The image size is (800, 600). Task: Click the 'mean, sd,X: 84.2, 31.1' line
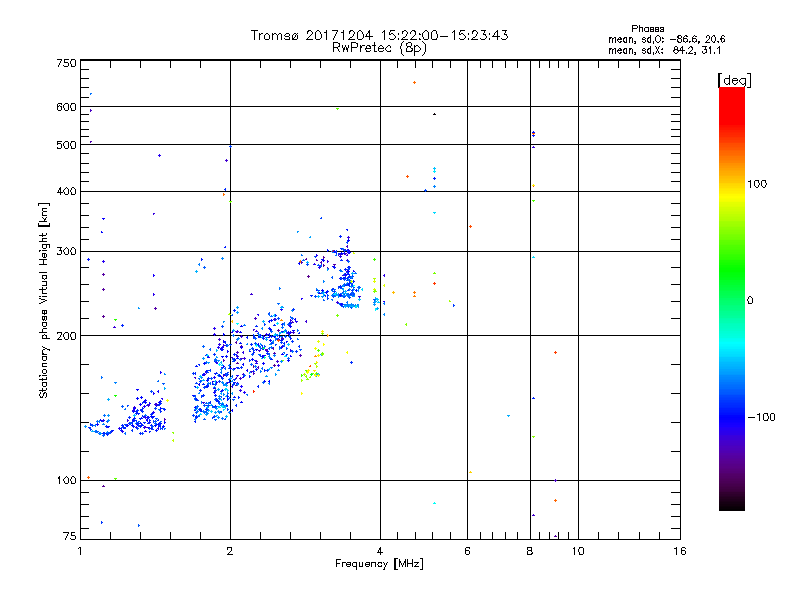coord(664,51)
